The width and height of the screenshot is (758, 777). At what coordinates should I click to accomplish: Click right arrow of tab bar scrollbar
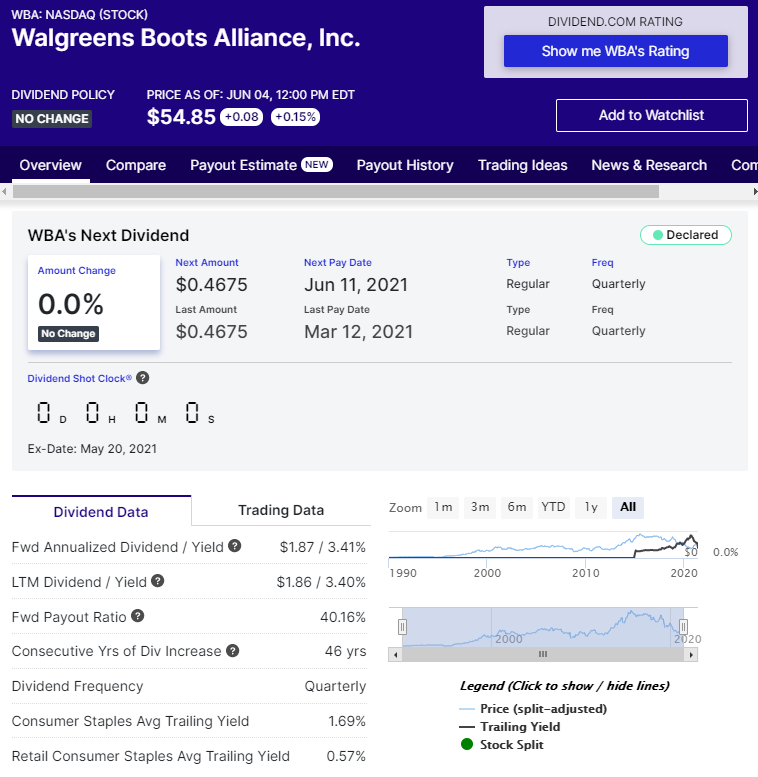click(x=755, y=191)
